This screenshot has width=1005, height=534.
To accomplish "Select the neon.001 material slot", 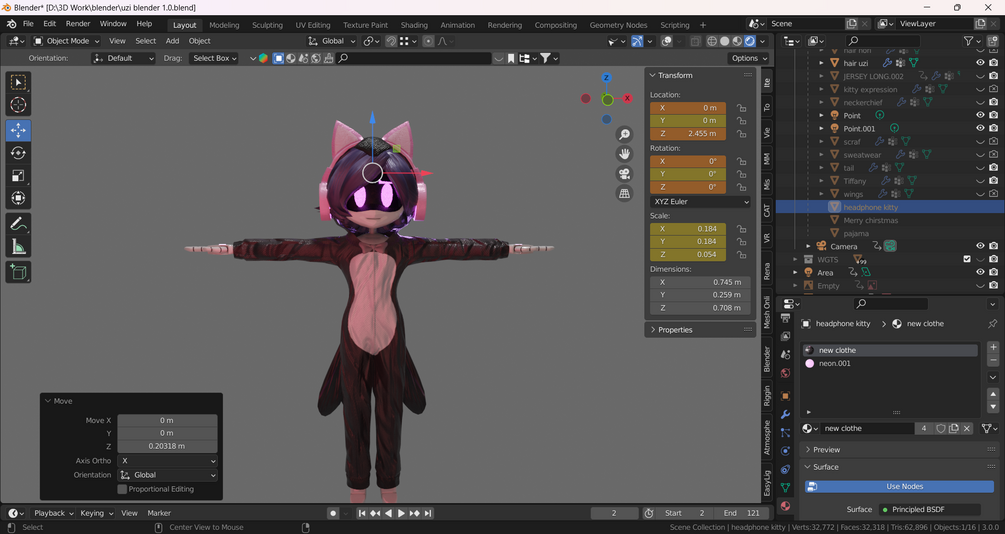I will coord(890,363).
